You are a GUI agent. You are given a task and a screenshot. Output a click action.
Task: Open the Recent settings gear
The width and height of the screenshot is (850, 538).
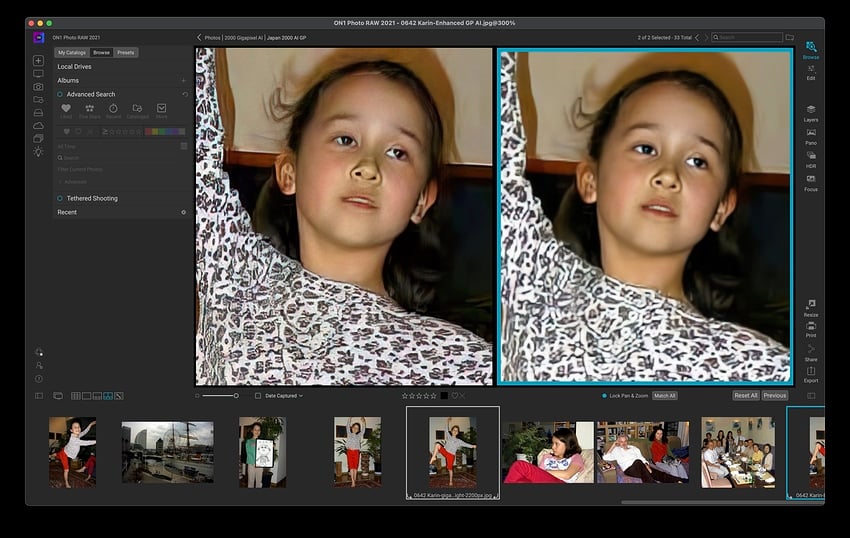pos(183,212)
